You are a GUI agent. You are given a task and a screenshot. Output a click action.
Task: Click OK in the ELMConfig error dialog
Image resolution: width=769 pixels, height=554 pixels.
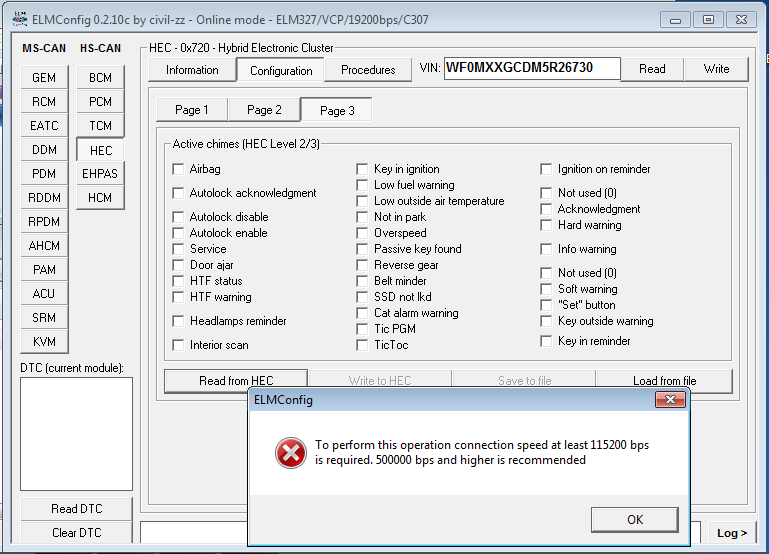click(x=634, y=520)
